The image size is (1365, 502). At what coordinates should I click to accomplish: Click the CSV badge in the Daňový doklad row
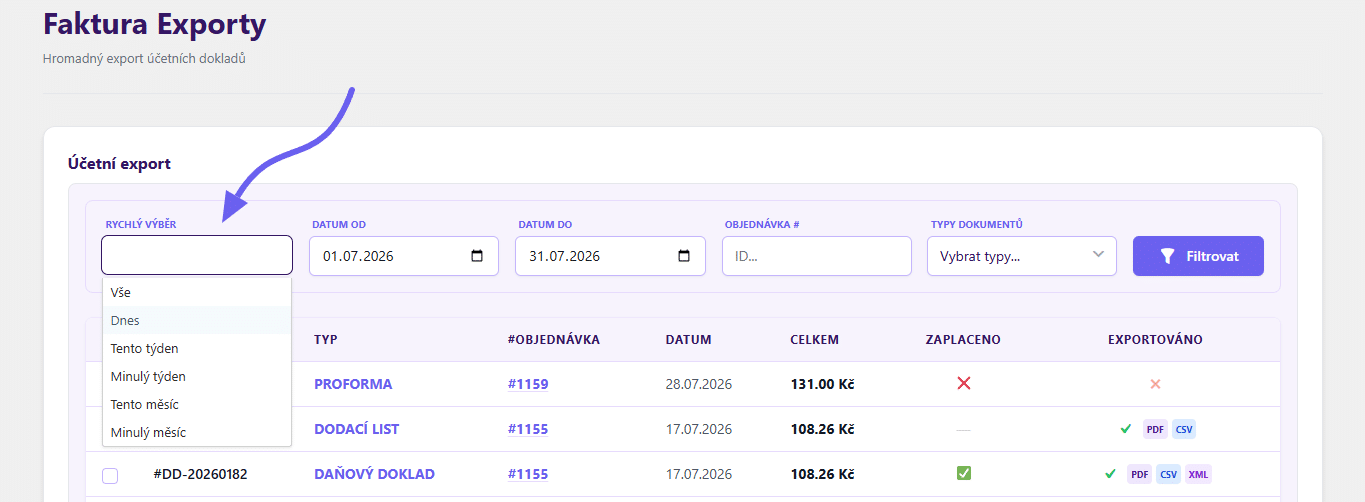click(x=1168, y=474)
